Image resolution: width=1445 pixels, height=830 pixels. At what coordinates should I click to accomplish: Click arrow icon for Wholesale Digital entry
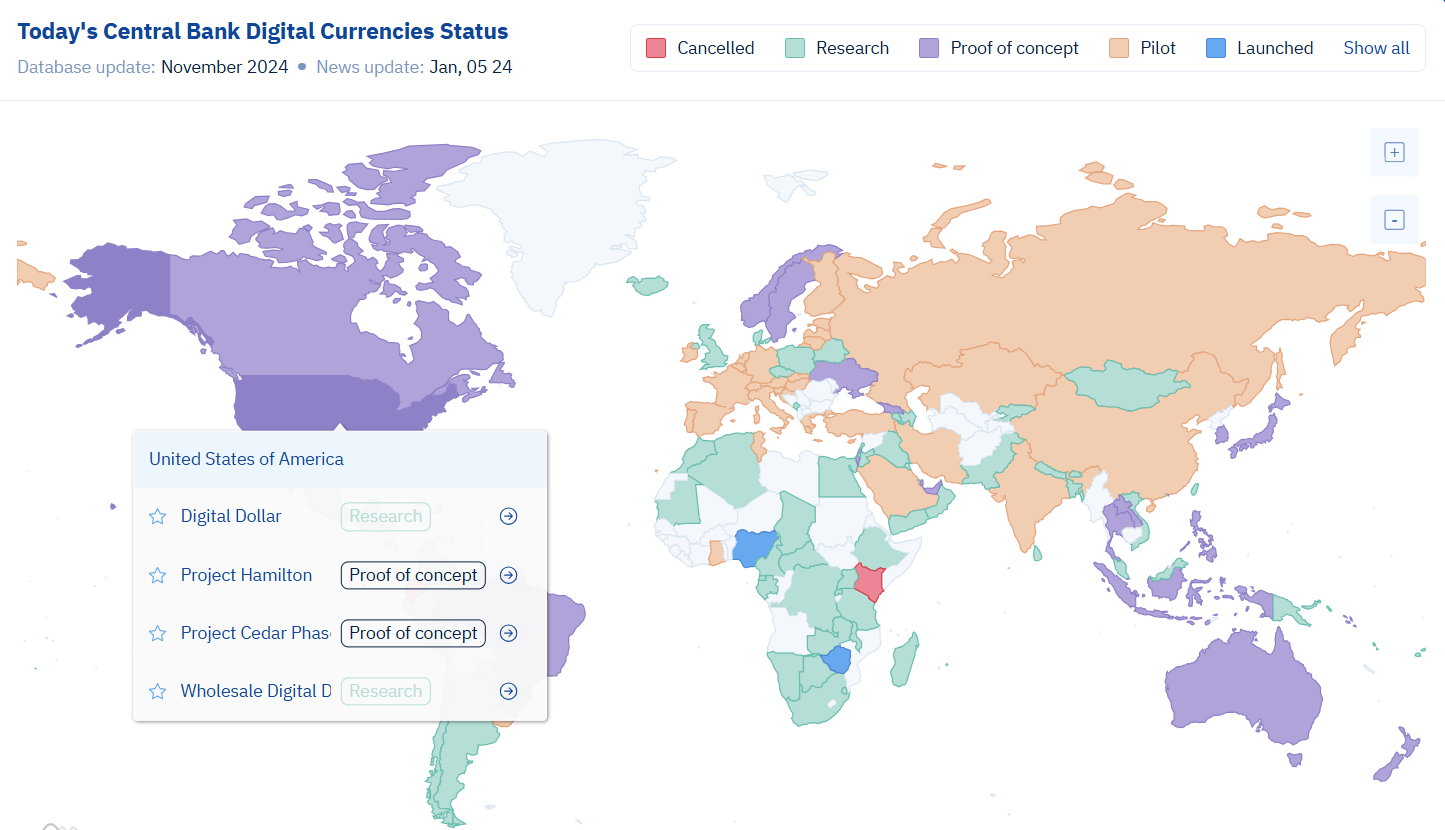pyautogui.click(x=509, y=691)
